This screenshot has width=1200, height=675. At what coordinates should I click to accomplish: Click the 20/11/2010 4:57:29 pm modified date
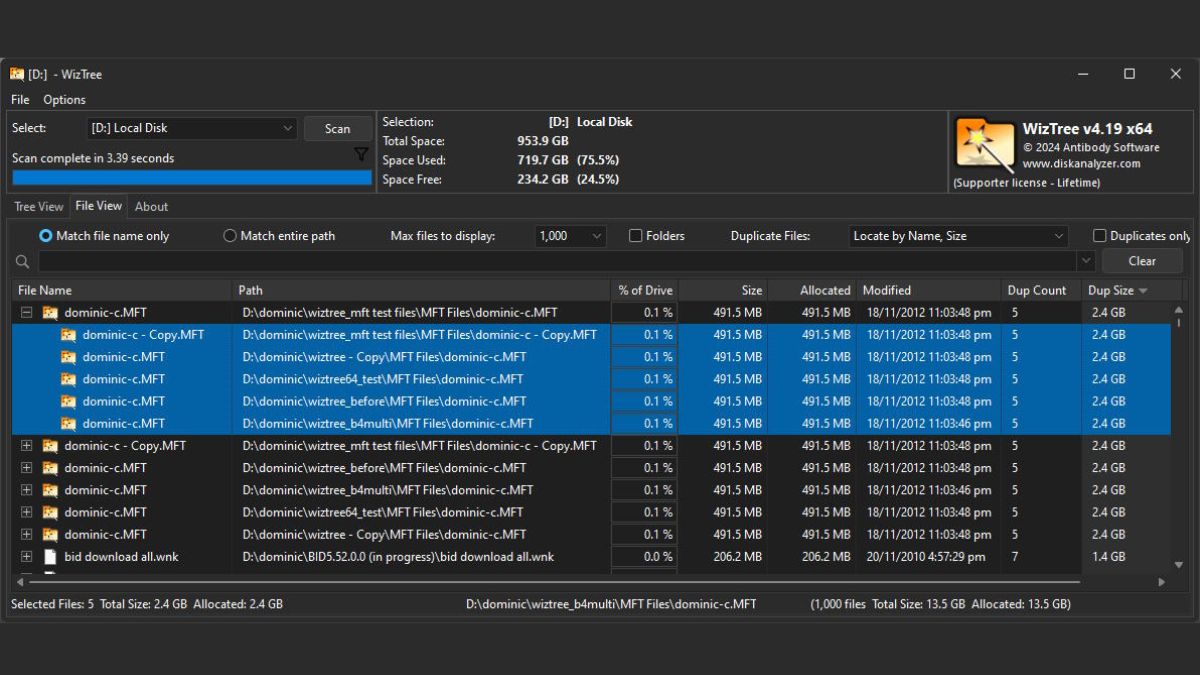[x=926, y=557]
